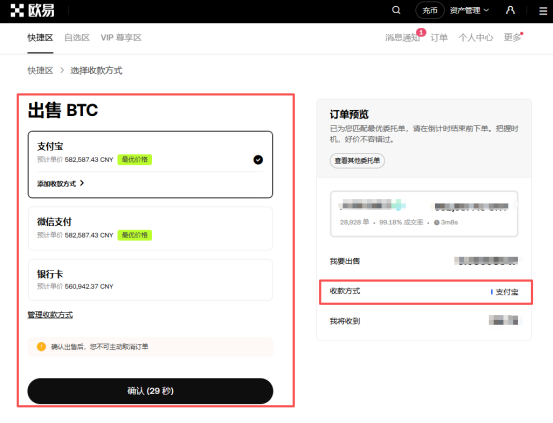553x423 pixels.
Task: Select the 银行卡 payment option
Action: point(150,280)
